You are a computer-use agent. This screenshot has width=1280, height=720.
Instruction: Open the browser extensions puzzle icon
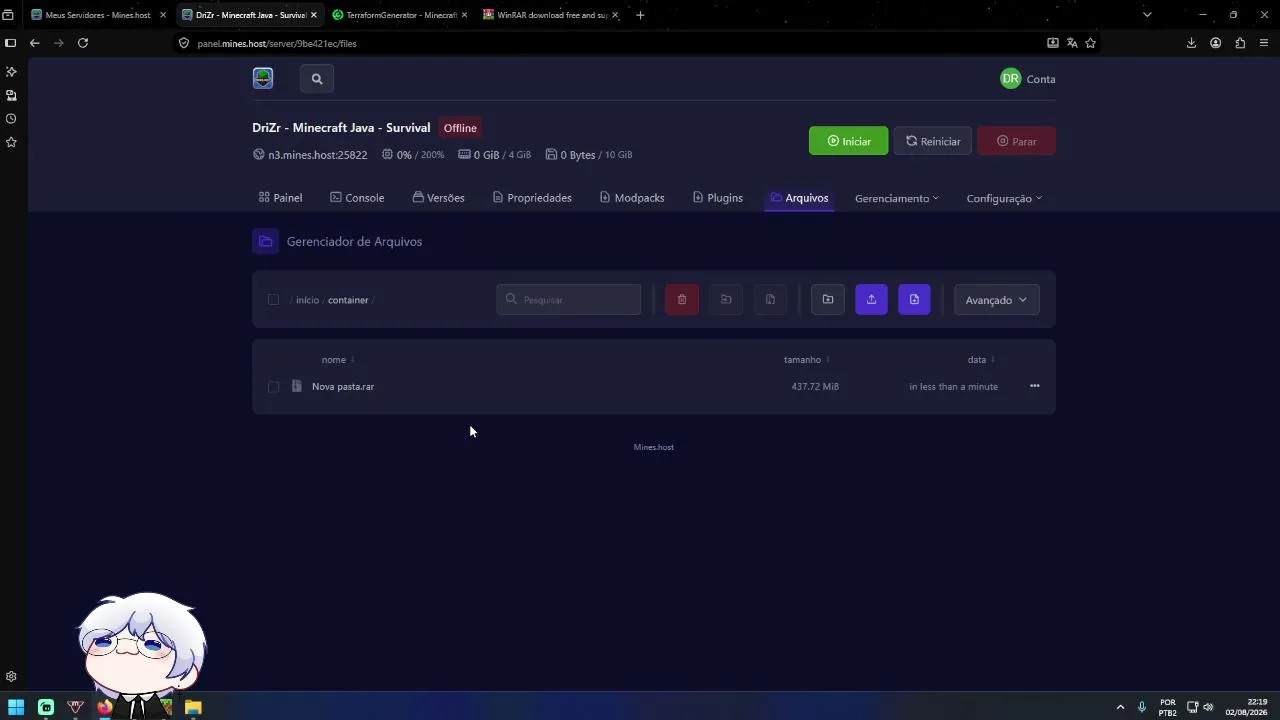(x=1240, y=43)
